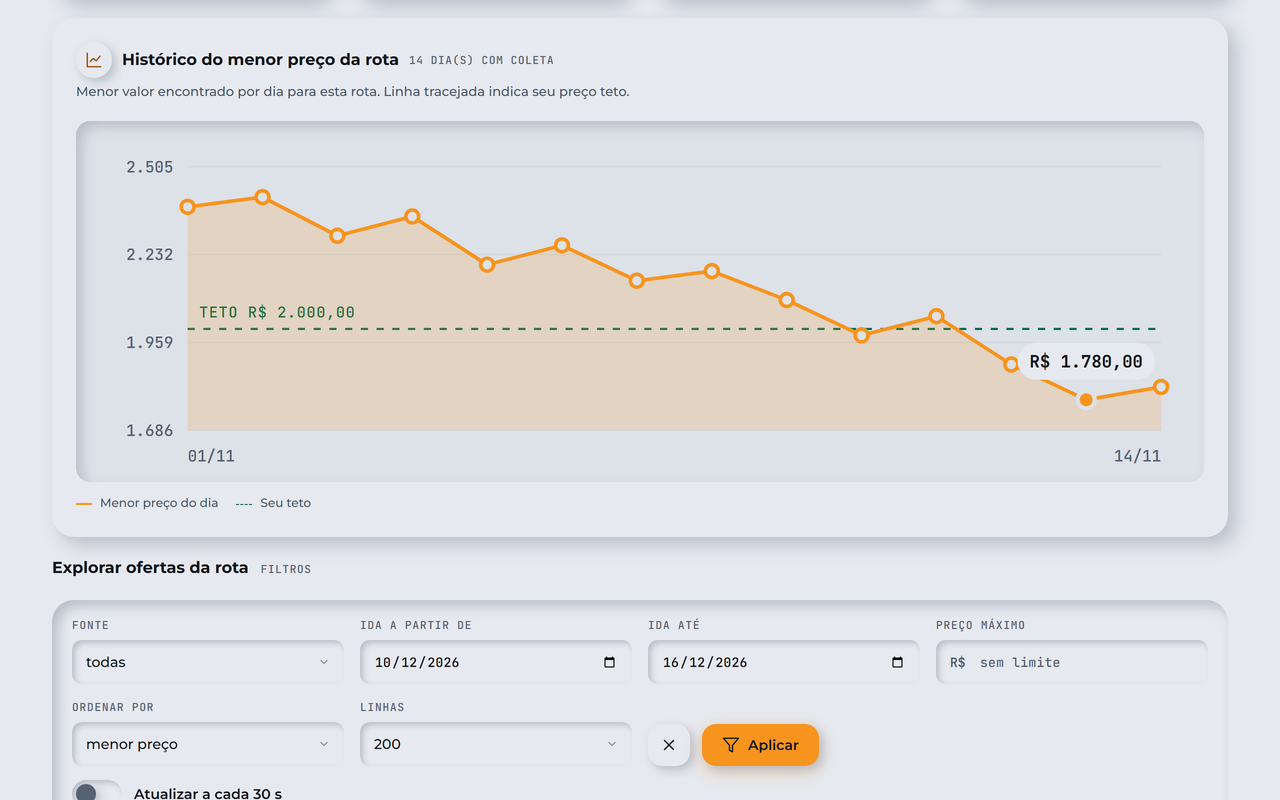This screenshot has height=800, width=1280.
Task: Click the 1.959 y-axis value
Action: point(150,343)
